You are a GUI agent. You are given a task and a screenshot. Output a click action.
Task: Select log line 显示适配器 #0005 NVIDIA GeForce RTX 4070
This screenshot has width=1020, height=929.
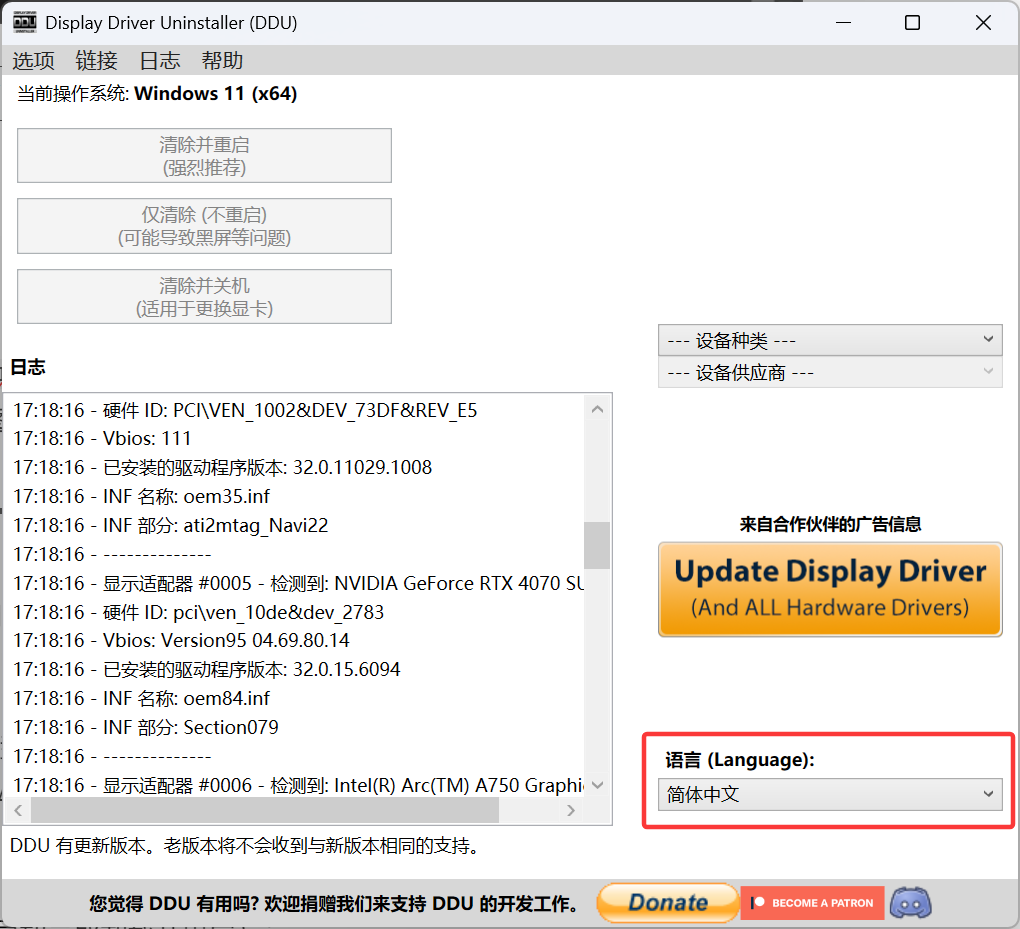298,583
